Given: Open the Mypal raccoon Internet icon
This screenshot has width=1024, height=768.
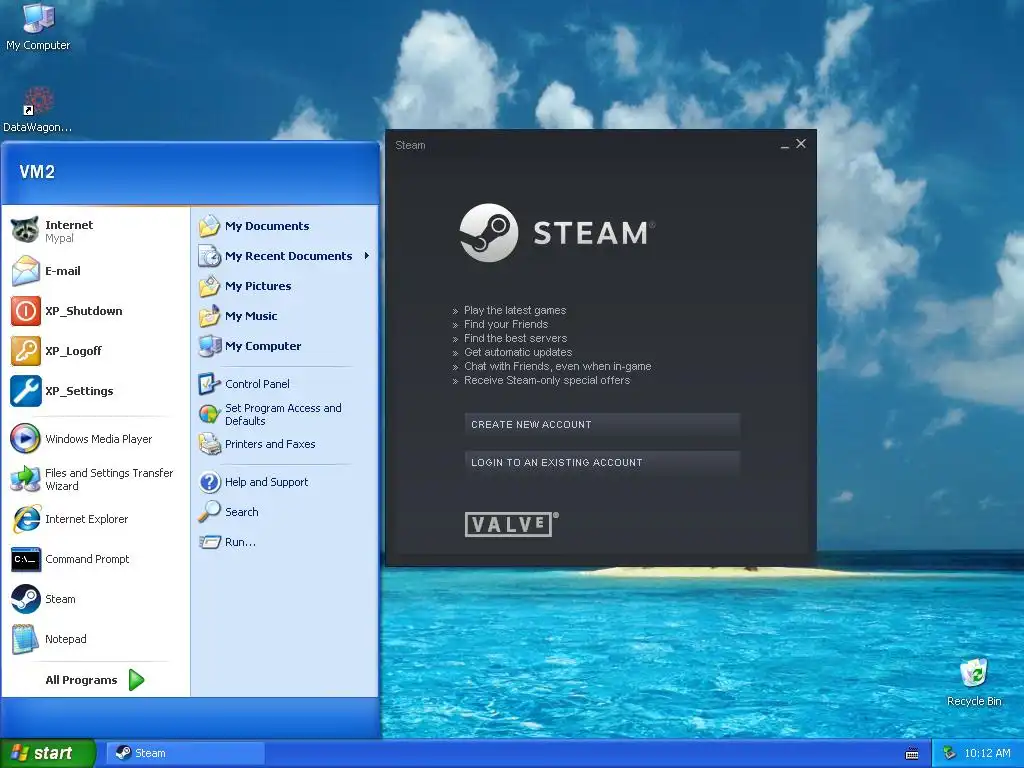Looking at the screenshot, I should tap(25, 231).
